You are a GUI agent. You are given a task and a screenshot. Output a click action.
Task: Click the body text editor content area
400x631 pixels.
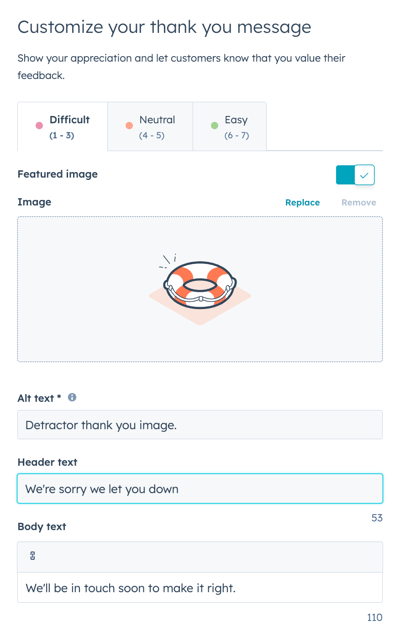(x=200, y=588)
